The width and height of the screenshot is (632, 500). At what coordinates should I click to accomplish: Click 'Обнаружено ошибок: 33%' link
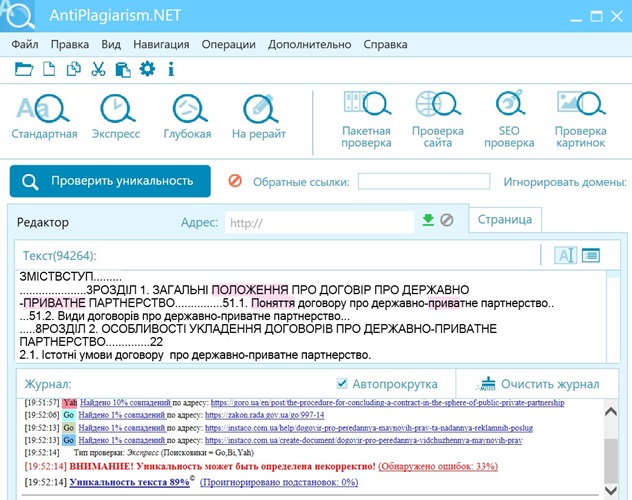coord(438,466)
